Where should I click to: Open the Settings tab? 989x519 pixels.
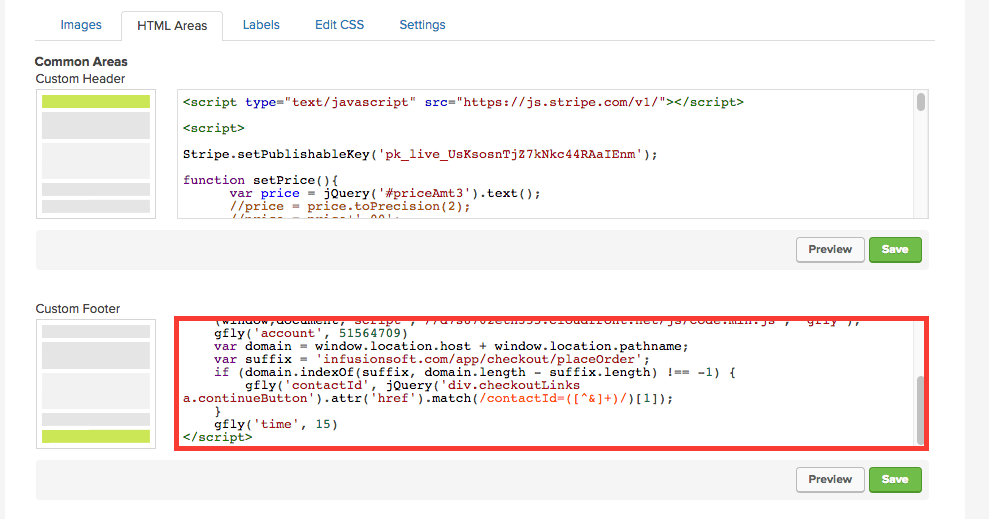(x=422, y=25)
